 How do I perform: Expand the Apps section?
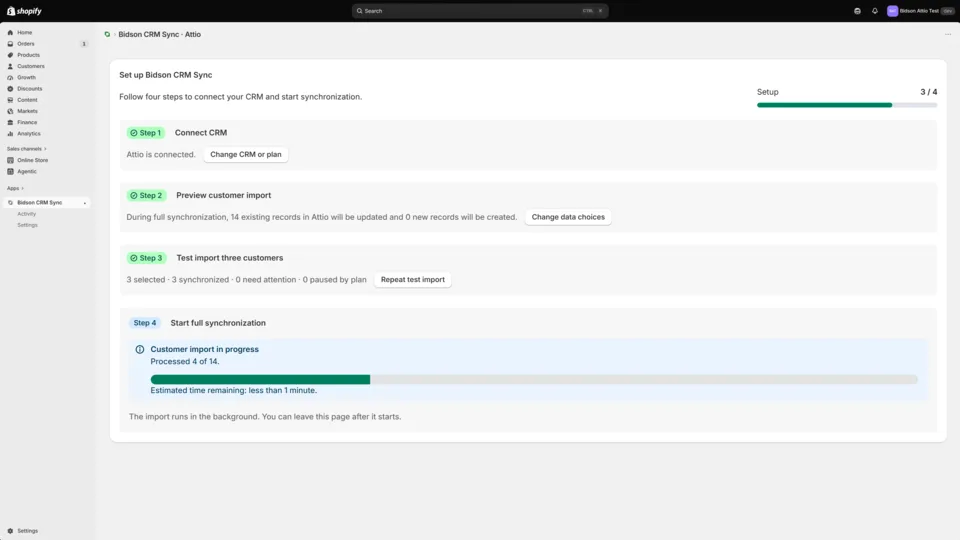click(15, 189)
